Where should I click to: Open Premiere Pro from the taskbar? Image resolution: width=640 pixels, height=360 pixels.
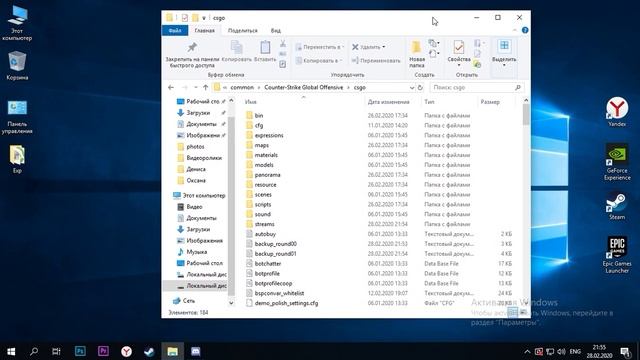103,351
